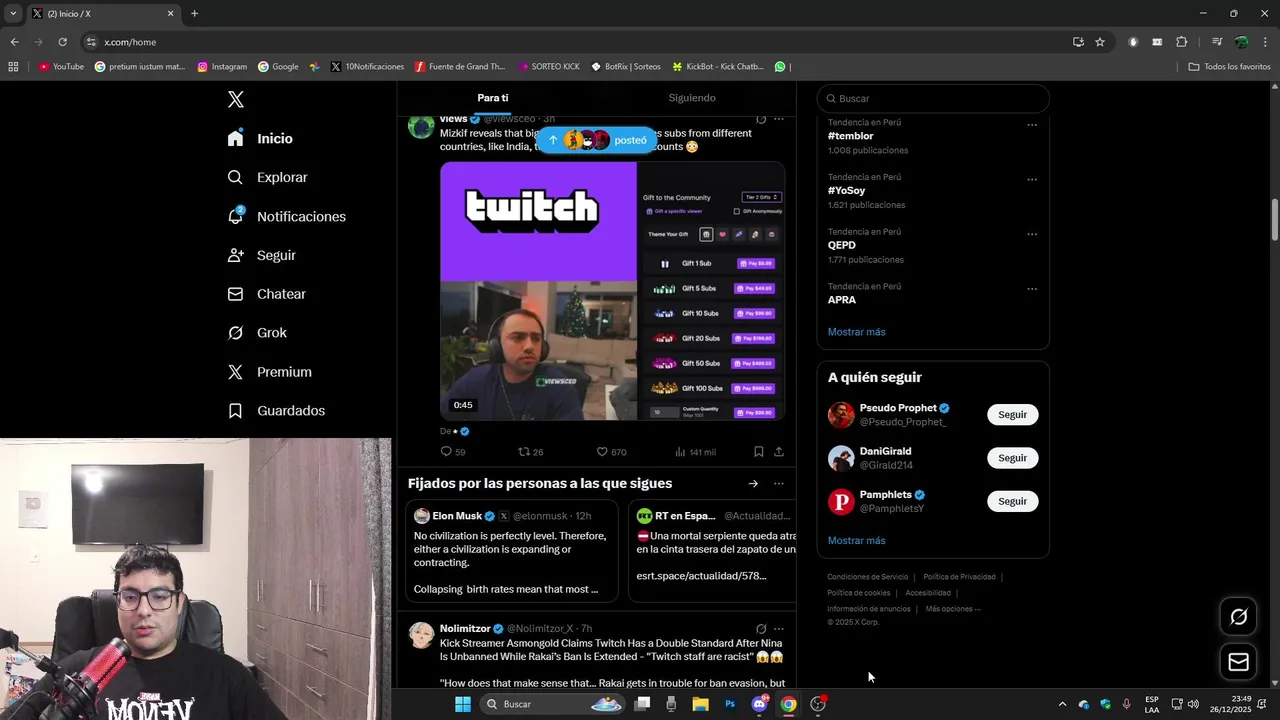Image resolution: width=1280 pixels, height=720 pixels.
Task: Click the Buscar search field on X
Action: (x=933, y=99)
